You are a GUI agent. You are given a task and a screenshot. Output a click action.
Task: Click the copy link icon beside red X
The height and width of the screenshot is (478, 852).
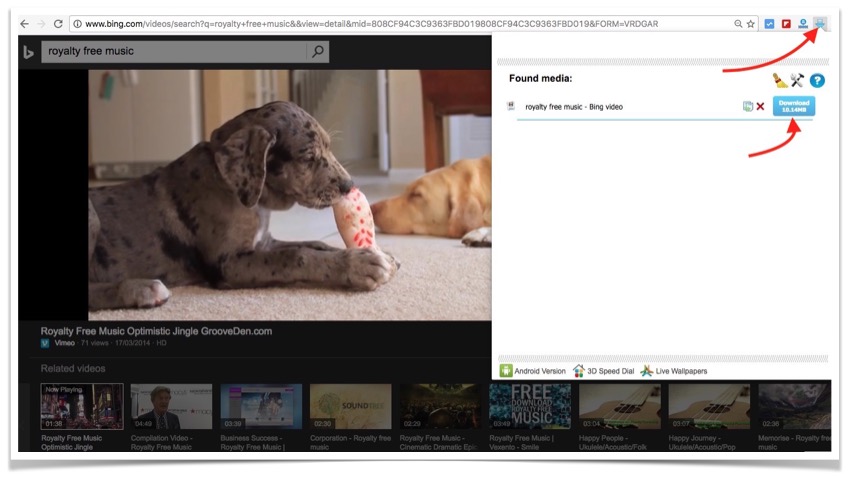tap(747, 106)
